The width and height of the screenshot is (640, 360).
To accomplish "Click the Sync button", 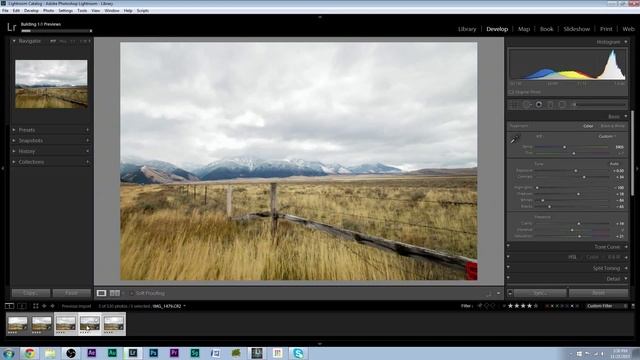I will coord(540,293).
